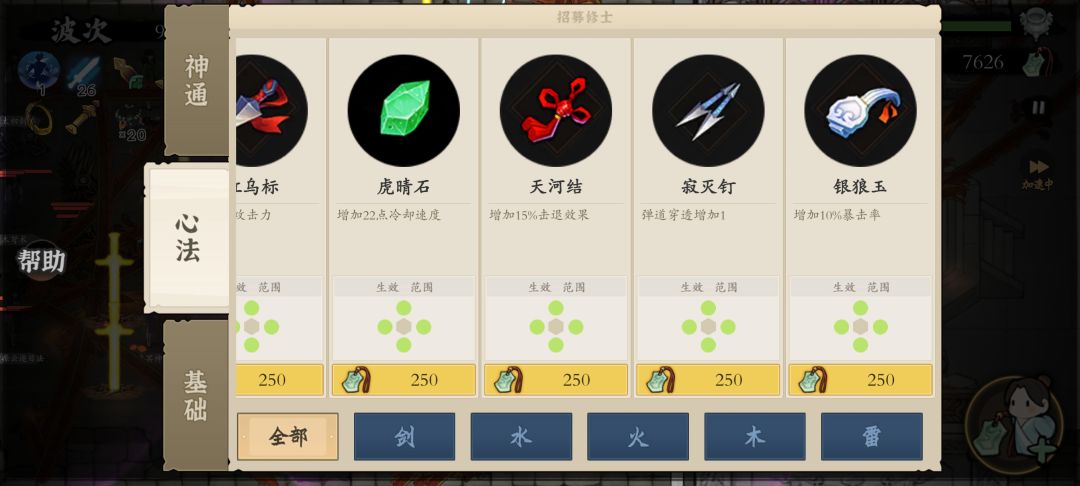Select the 寂灭钉 twin spikes icon
1080x486 pixels.
(708, 110)
